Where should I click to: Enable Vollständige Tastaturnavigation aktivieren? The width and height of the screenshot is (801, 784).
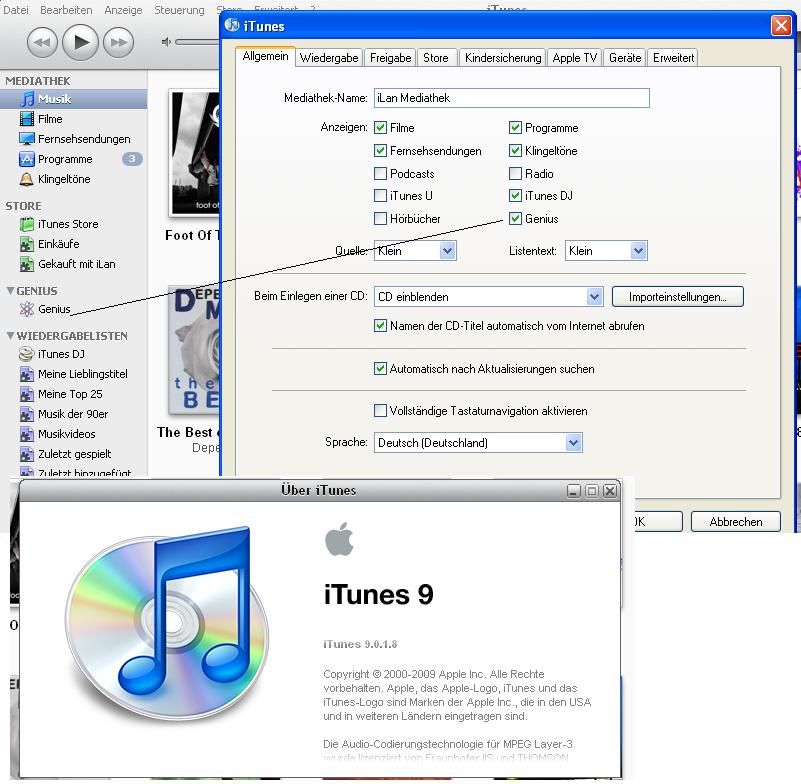[380, 411]
